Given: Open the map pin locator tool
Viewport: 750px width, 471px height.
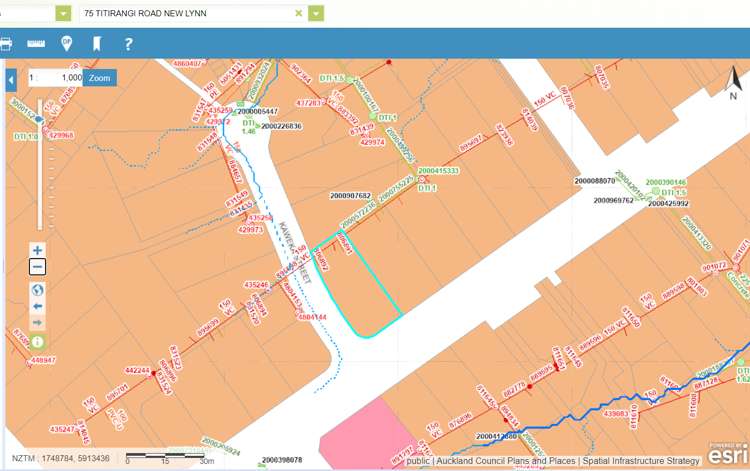Looking at the screenshot, I should (67, 44).
